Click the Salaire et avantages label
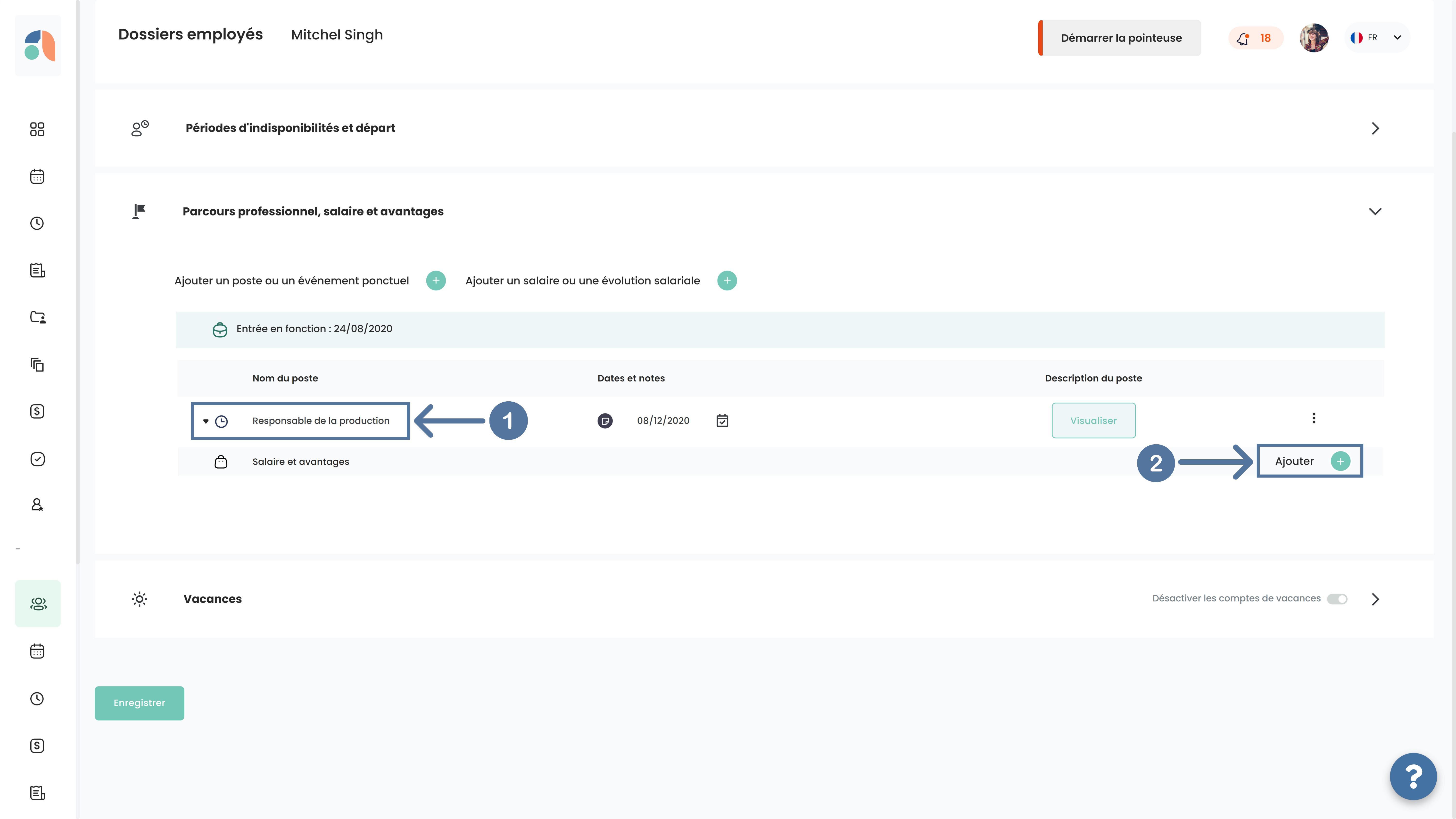 pos(301,462)
